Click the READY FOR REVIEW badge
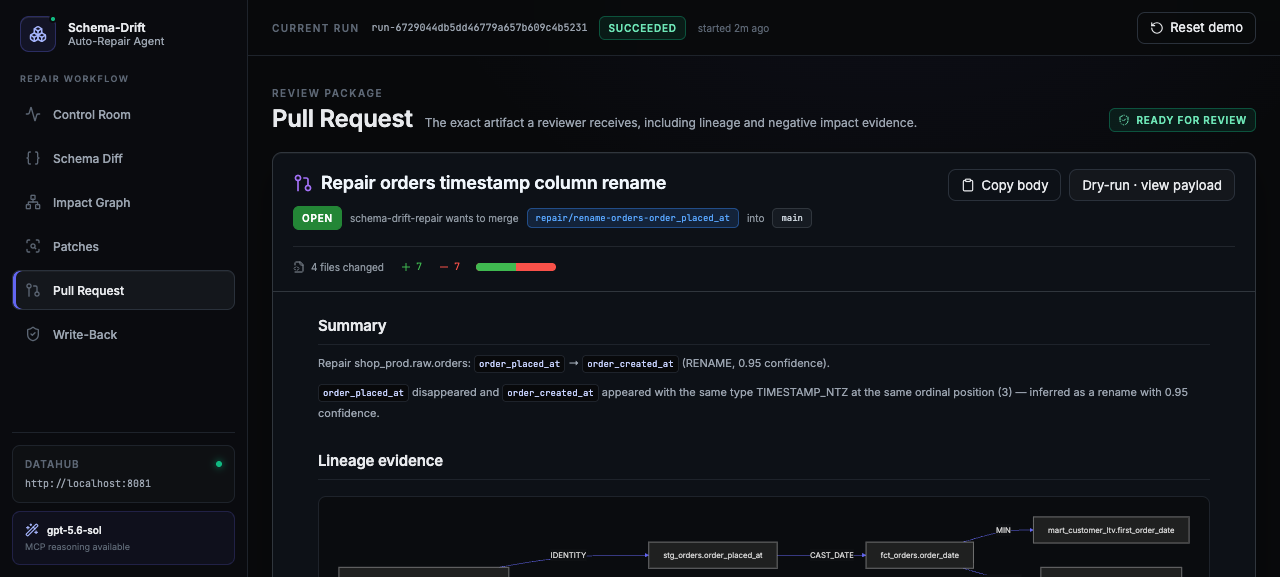Image resolution: width=1280 pixels, height=577 pixels. click(x=1182, y=120)
